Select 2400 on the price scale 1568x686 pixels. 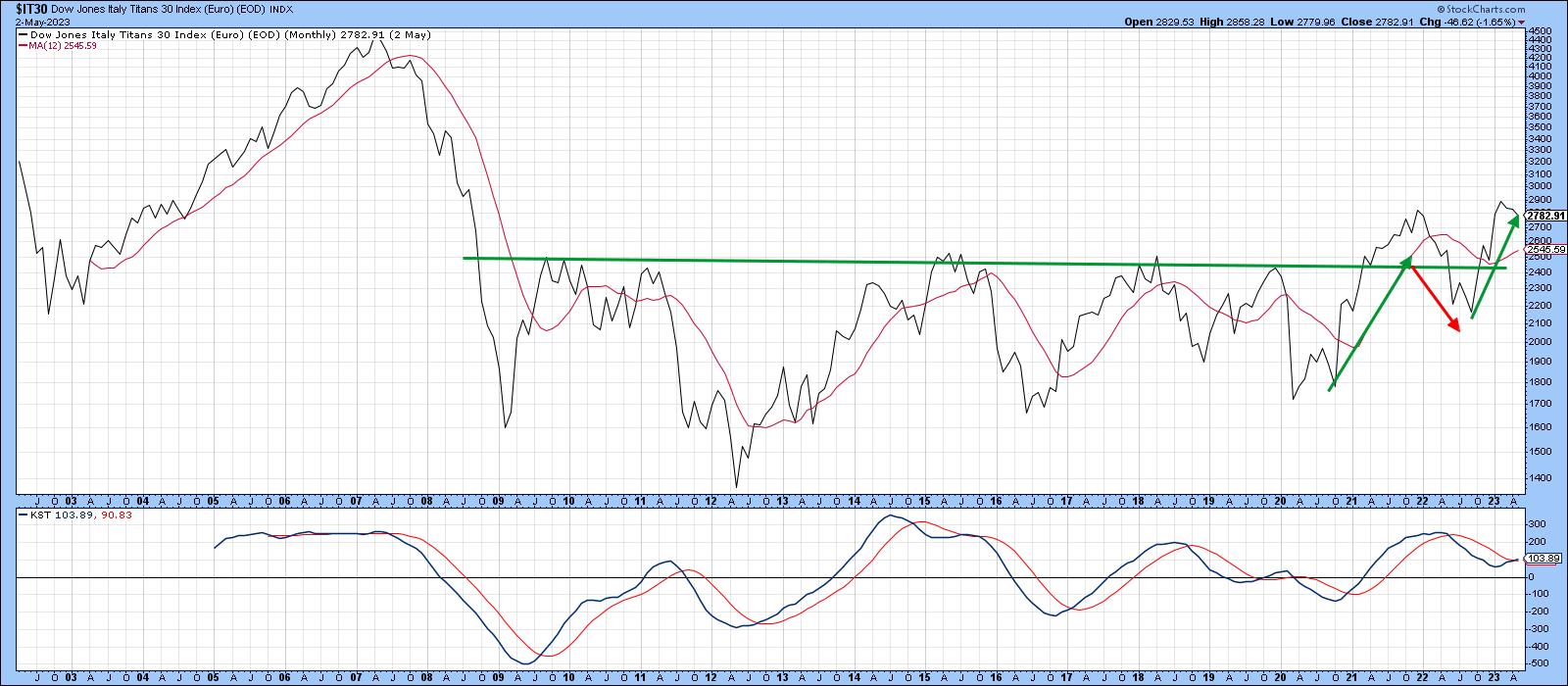[1540, 271]
